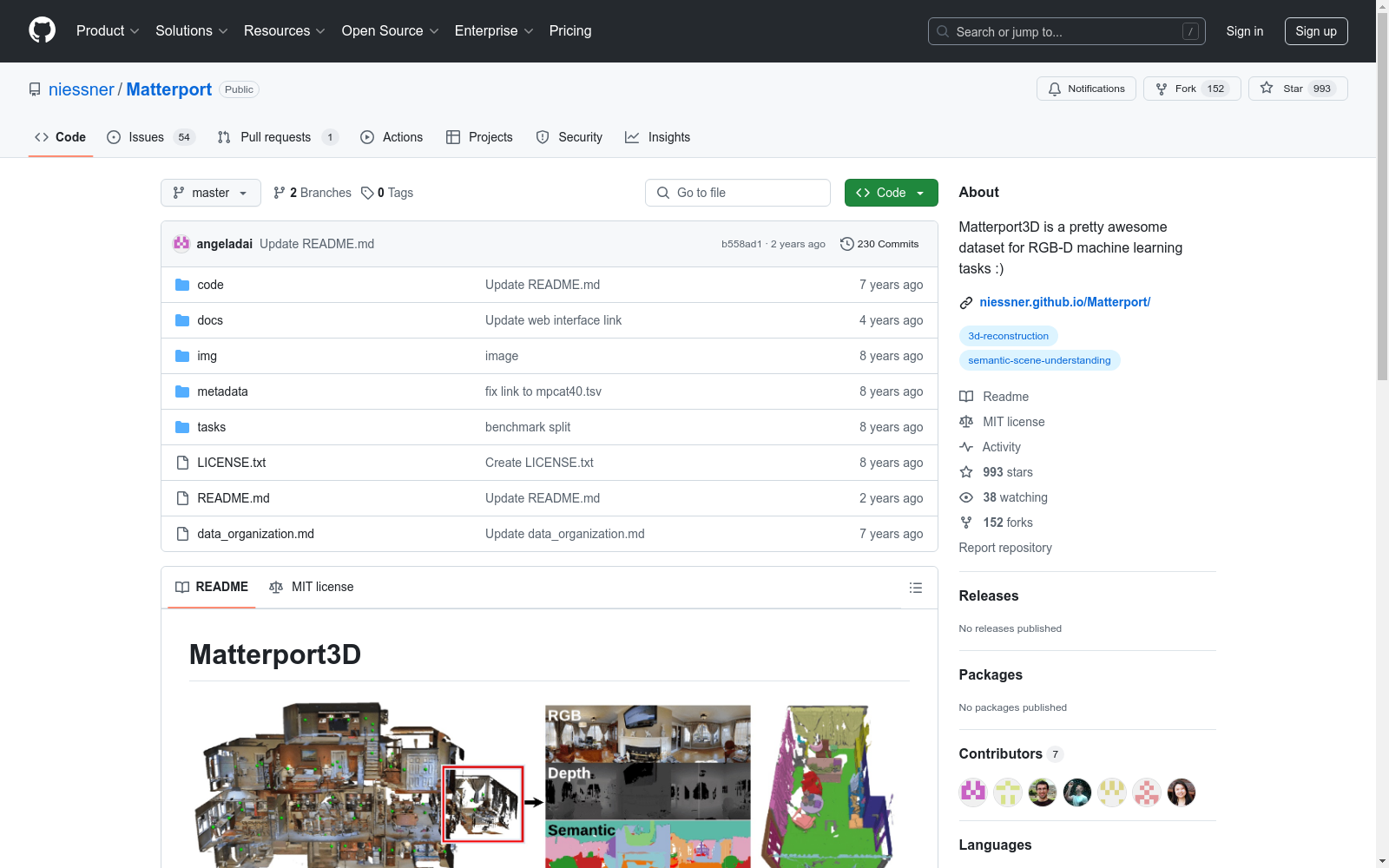Open data_organization.md file

255,534
